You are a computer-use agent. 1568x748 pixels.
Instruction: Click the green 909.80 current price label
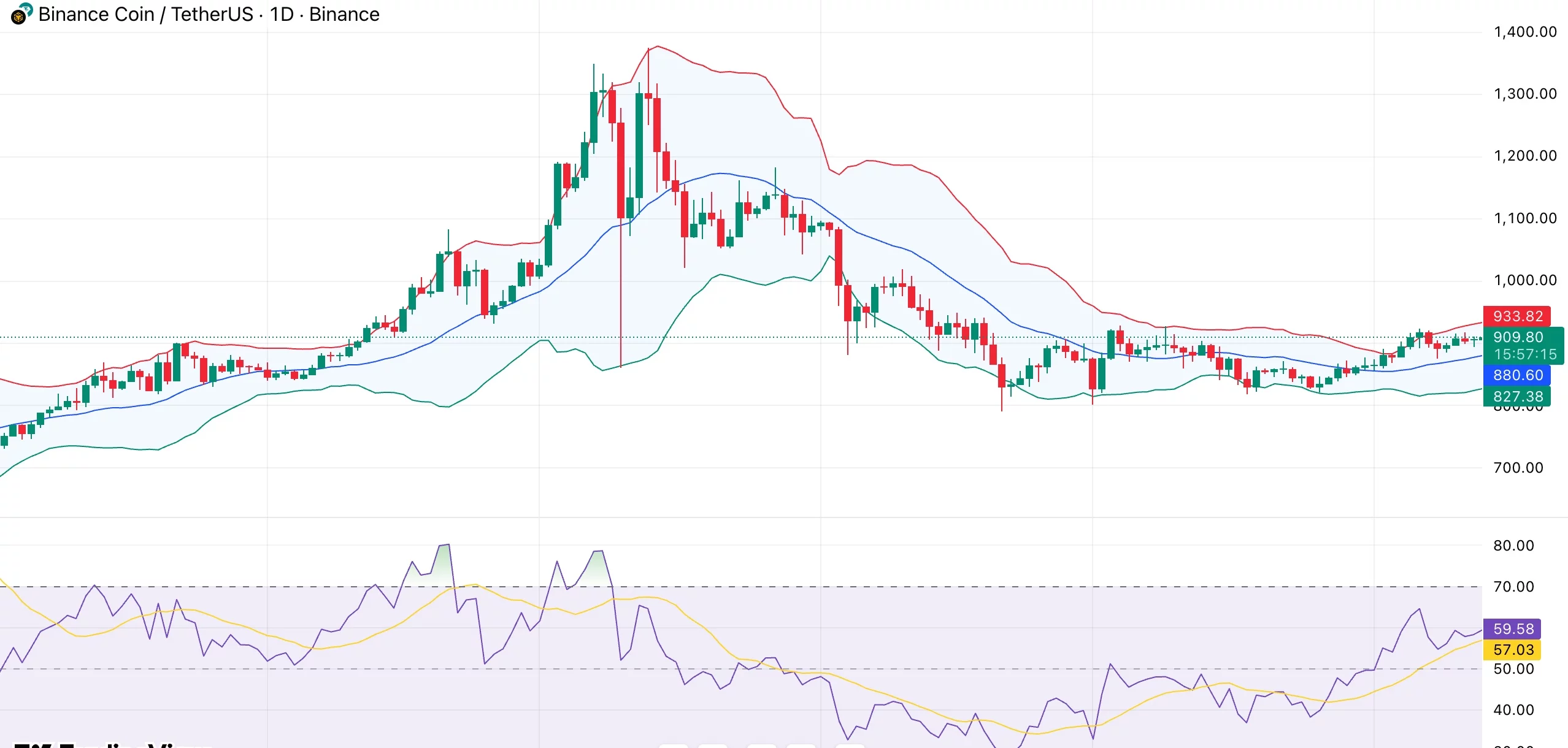1517,337
